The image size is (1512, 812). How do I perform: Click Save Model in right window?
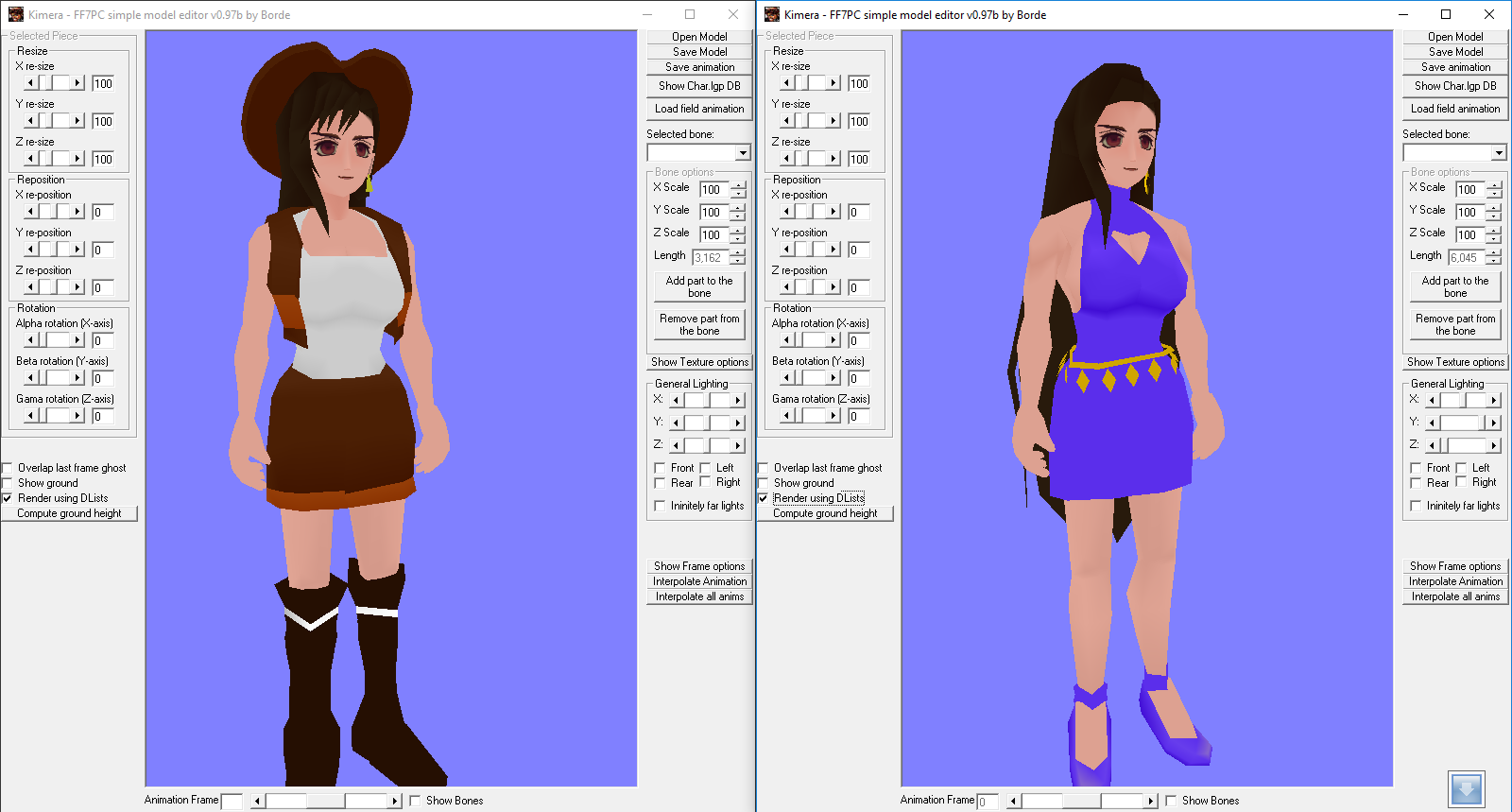[1455, 52]
